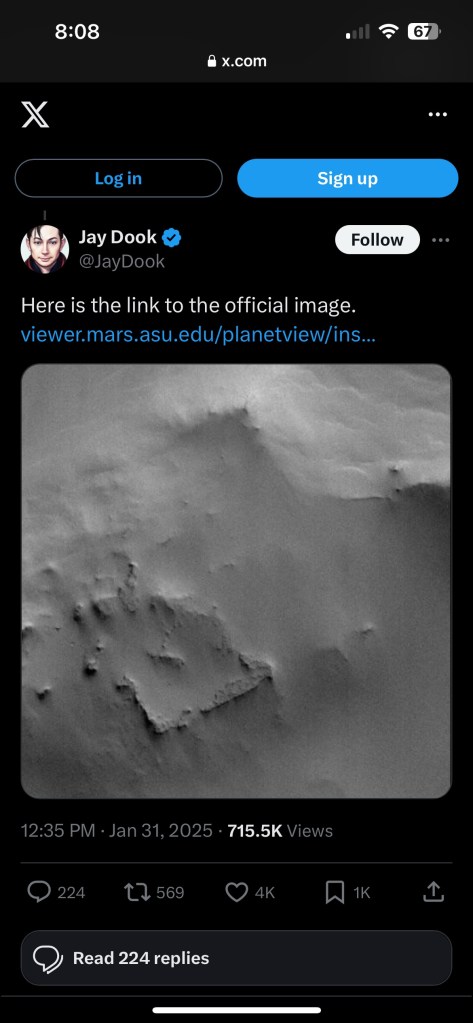Open the Mars surface image

point(236,581)
